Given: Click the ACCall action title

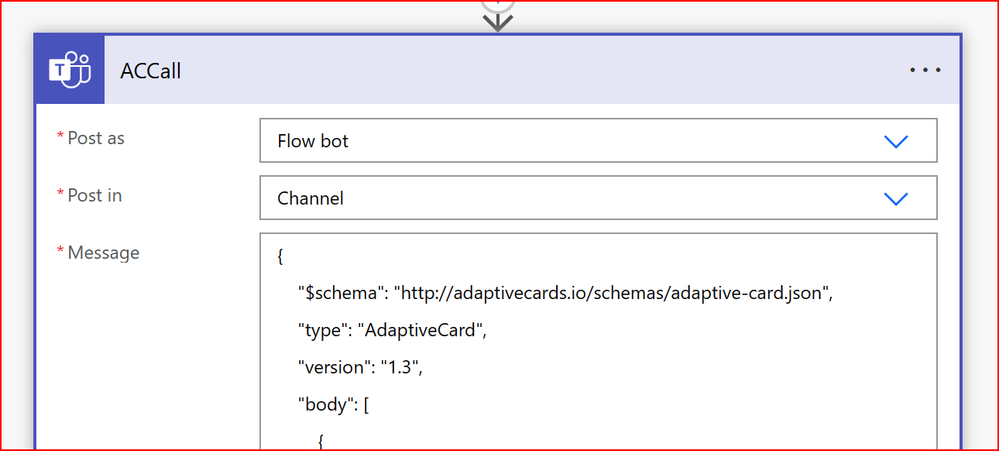Looking at the screenshot, I should point(150,71).
